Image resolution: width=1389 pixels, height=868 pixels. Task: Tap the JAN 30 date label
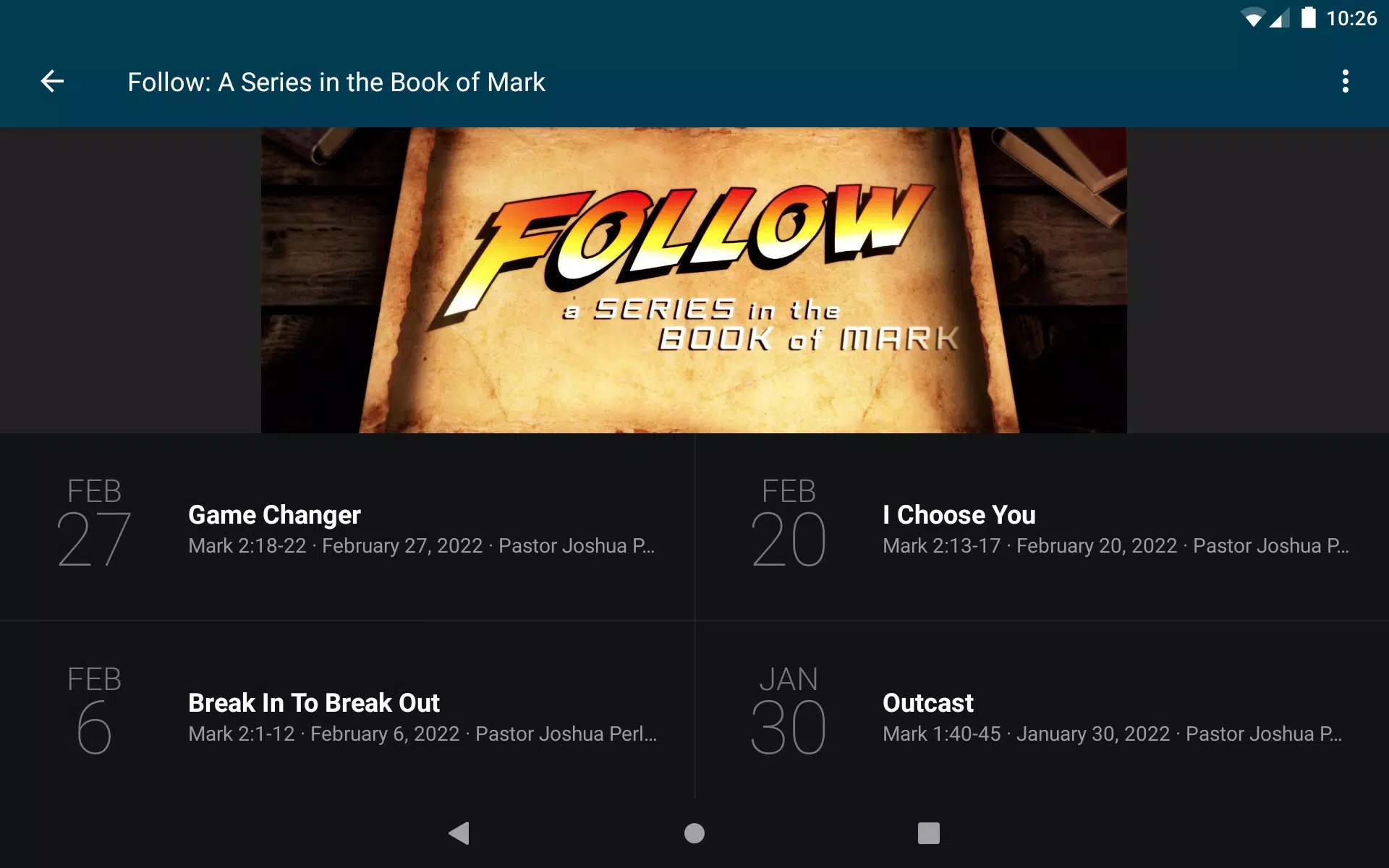click(789, 710)
